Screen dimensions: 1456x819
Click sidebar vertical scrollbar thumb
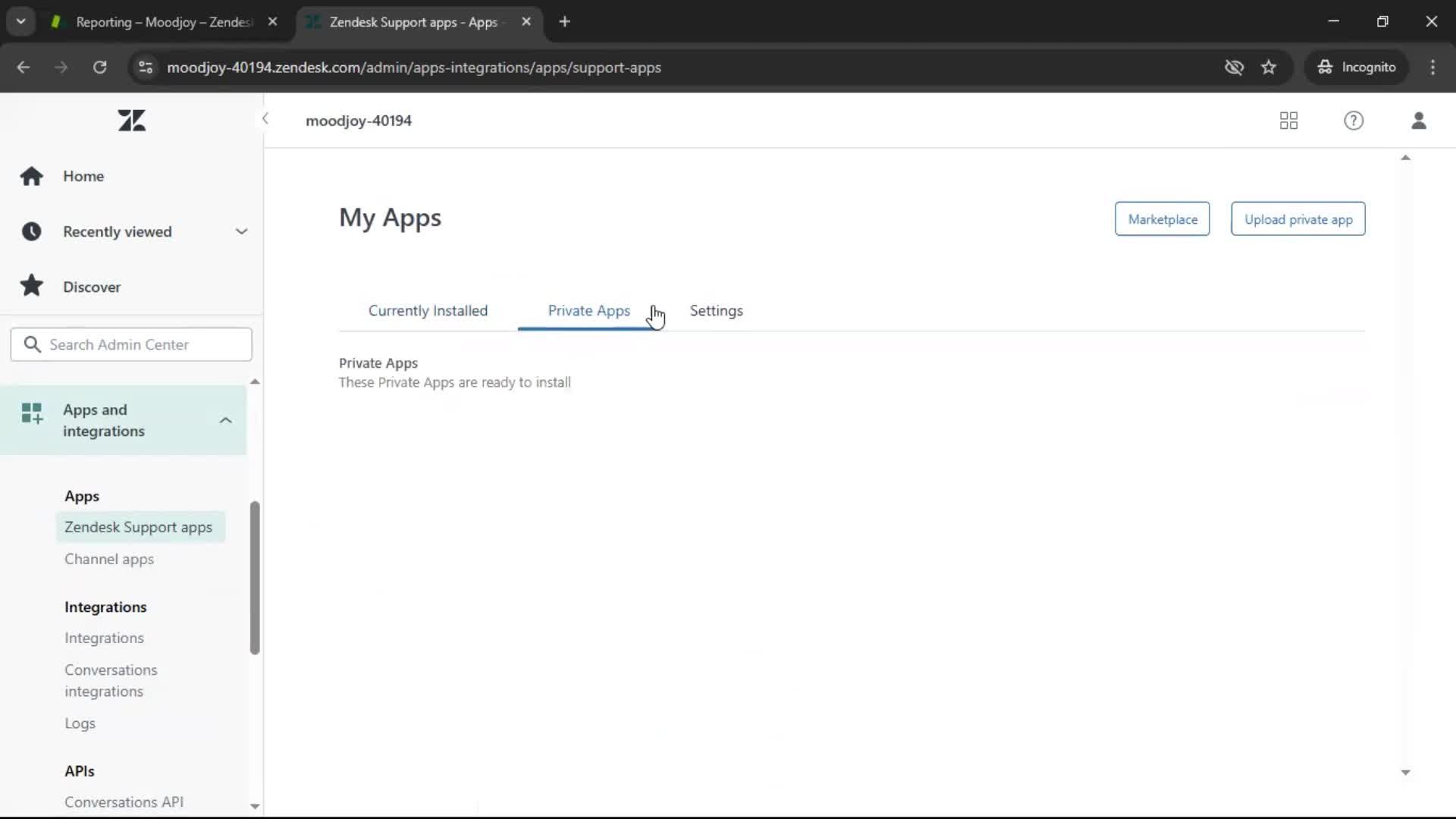pos(255,577)
